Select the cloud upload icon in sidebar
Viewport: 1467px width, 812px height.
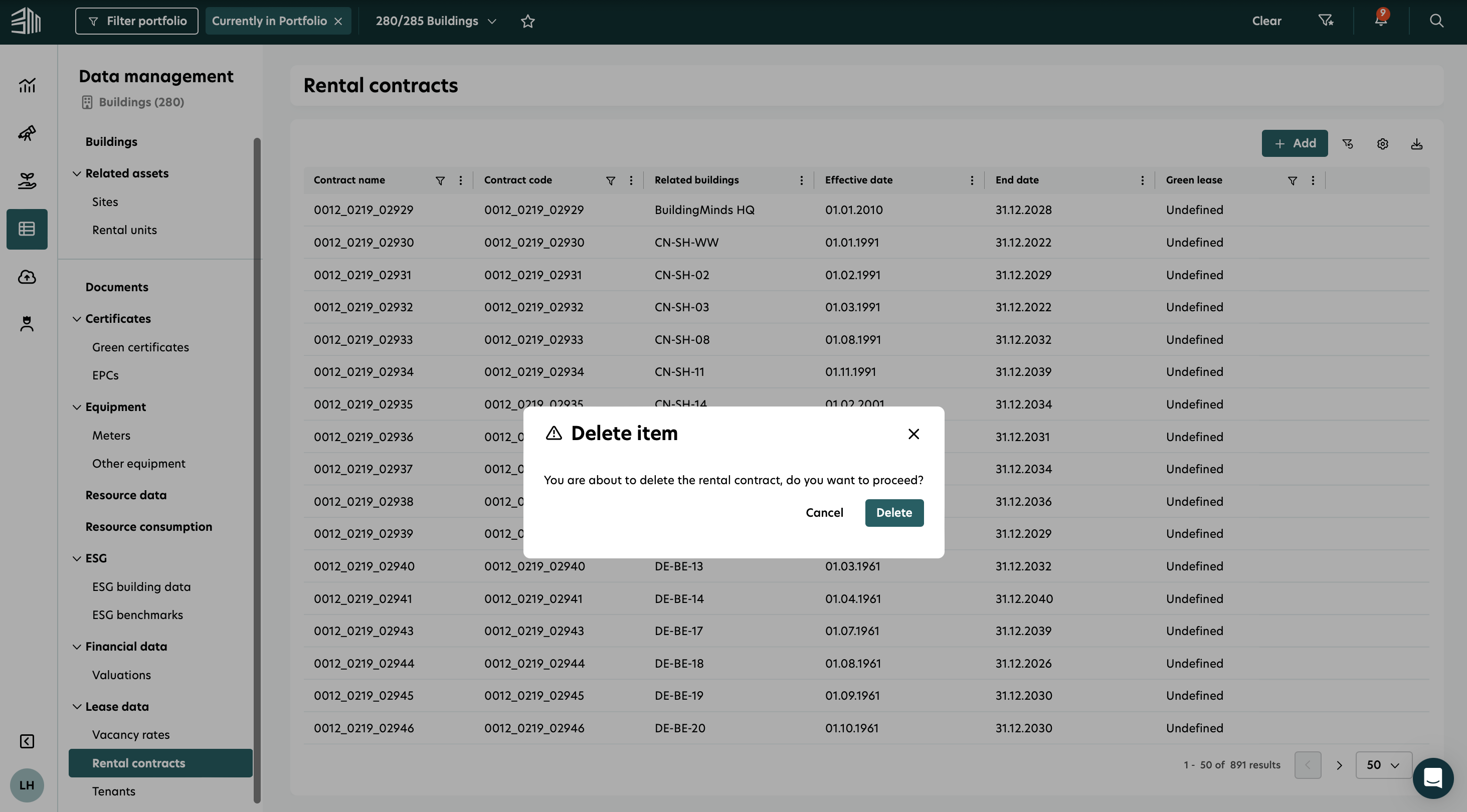[27, 277]
